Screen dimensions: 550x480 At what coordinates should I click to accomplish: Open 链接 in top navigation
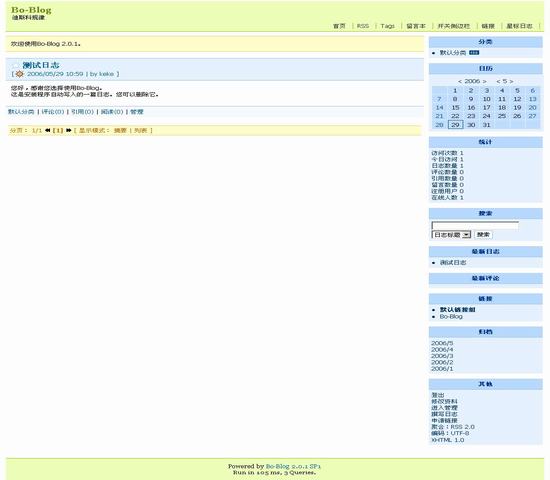pos(488,26)
